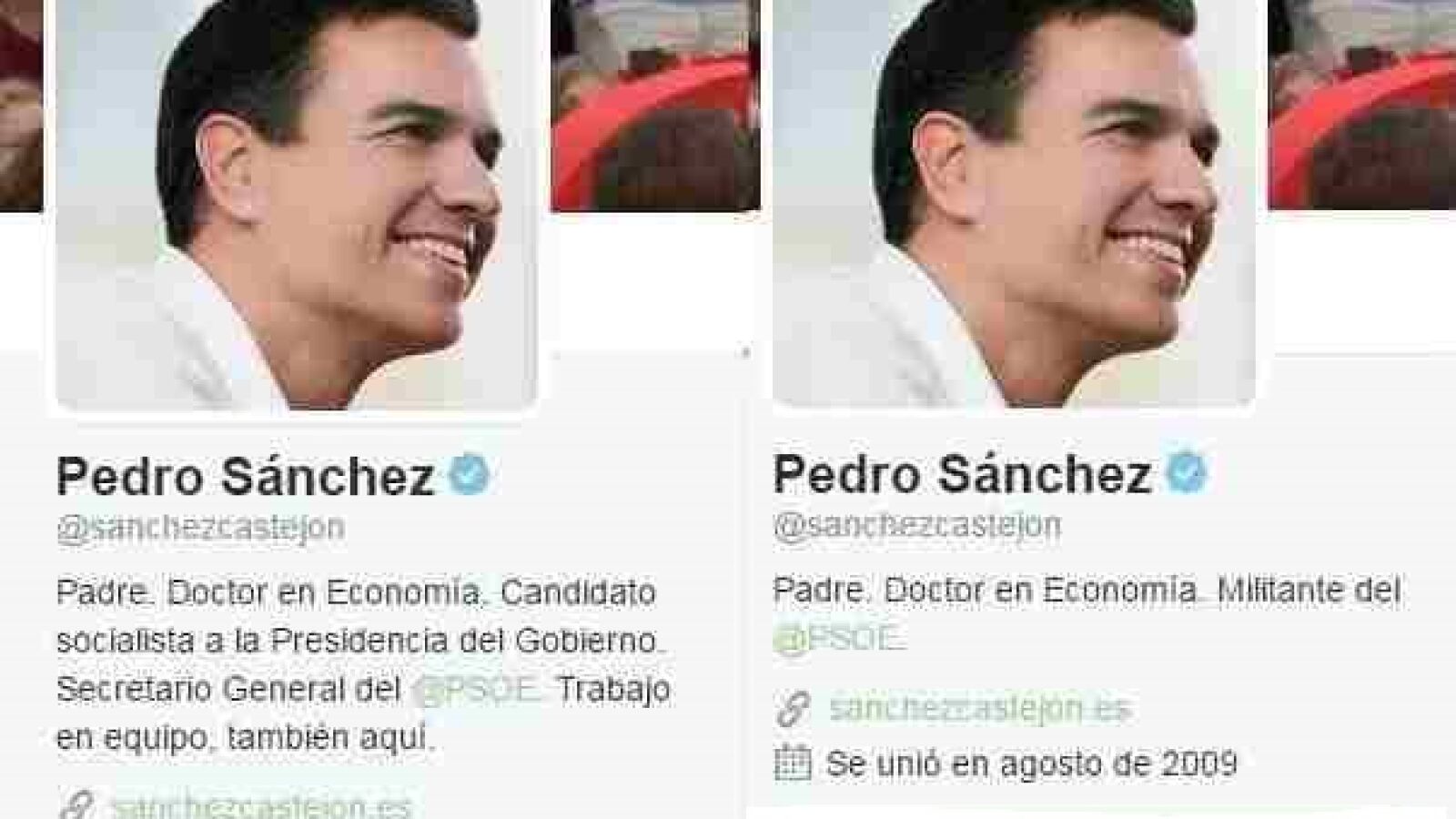Click the right bio text 'Militante del'

1309,591
